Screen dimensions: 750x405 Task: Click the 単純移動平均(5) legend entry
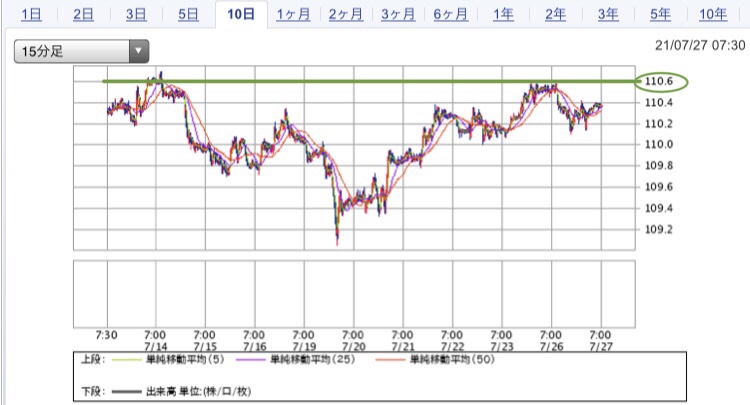point(185,360)
